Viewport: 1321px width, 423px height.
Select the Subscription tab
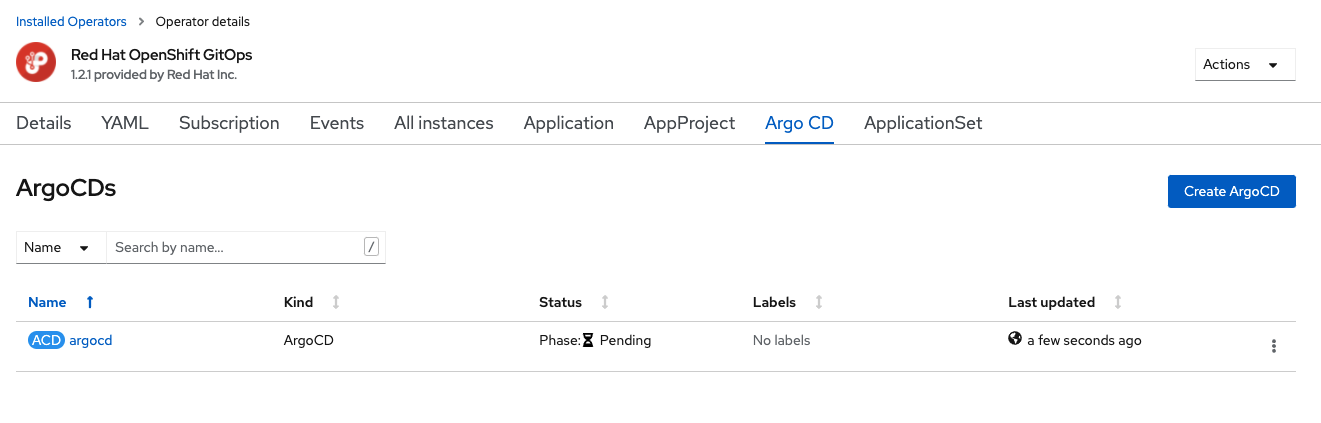[229, 123]
